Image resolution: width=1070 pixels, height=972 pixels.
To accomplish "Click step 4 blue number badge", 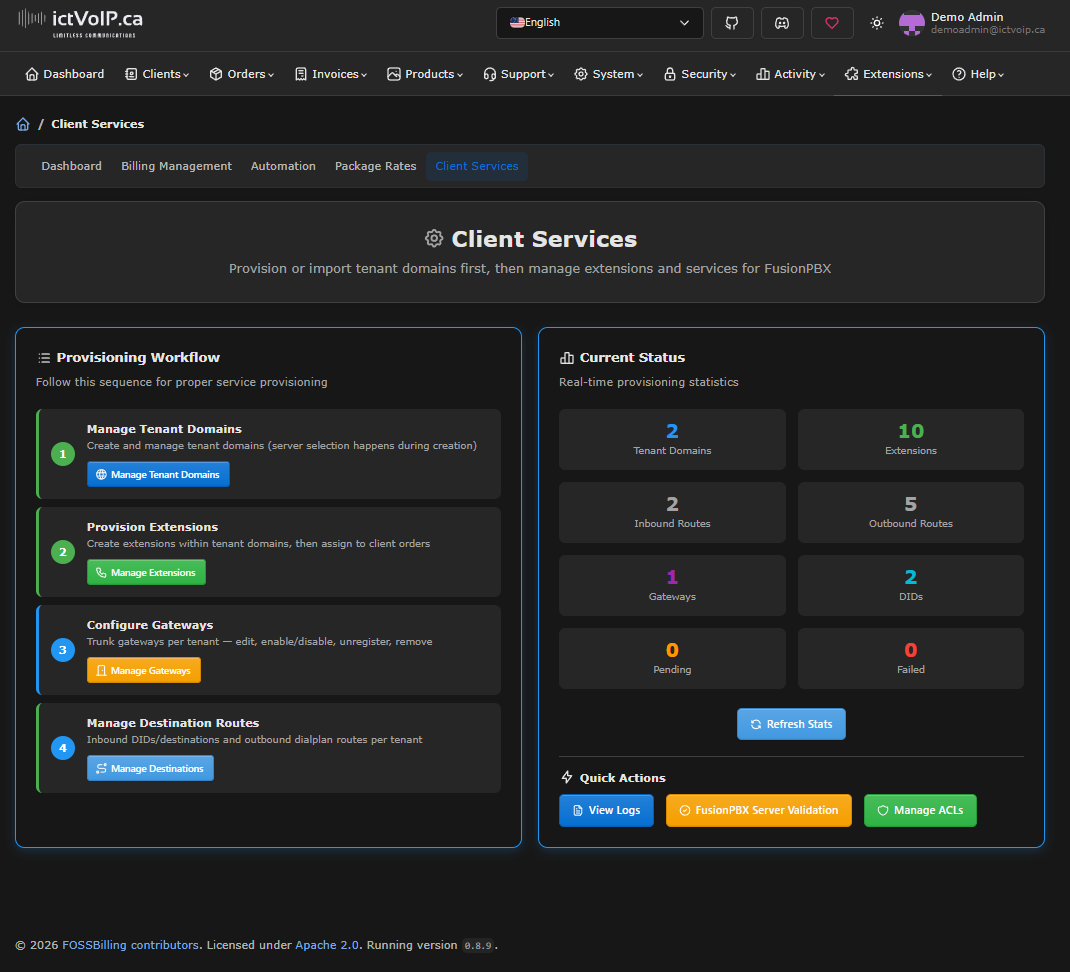I will click(x=63, y=748).
